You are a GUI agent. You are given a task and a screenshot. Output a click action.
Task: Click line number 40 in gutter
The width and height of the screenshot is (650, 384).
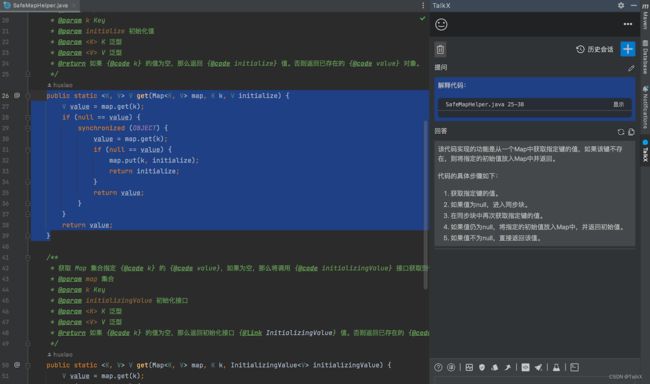click(5, 246)
